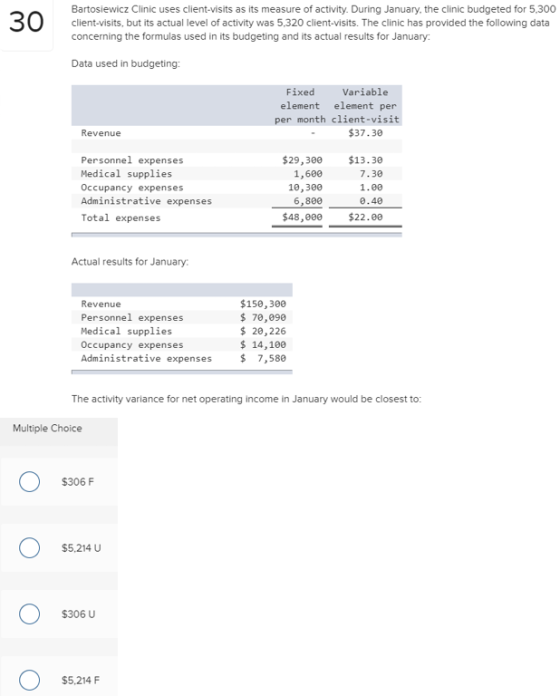Click the $5,214 U answer text
Image resolution: width=560 pixels, height=696 pixels.
tap(81, 548)
